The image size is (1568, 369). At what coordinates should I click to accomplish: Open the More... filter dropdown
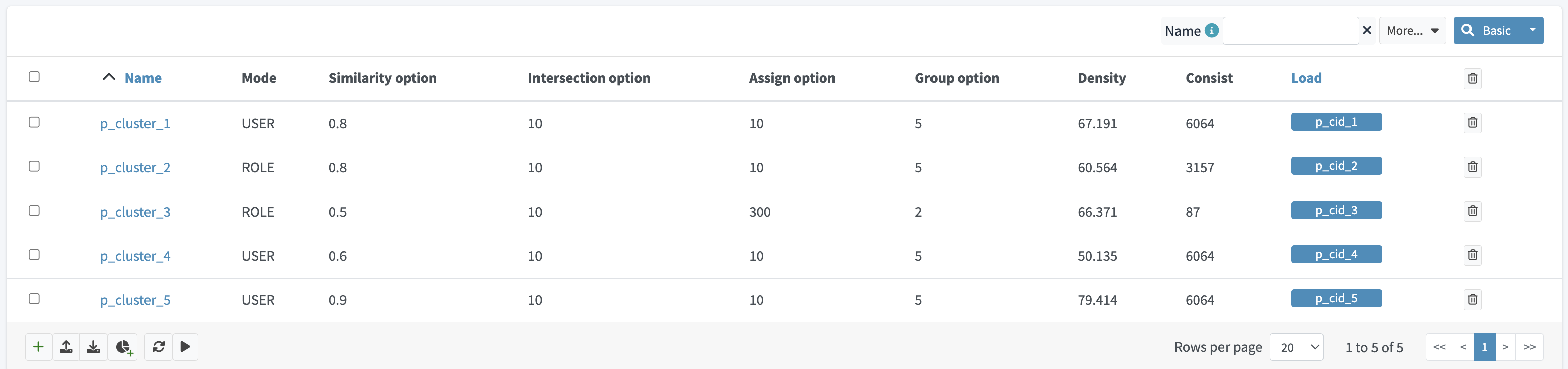click(x=1411, y=30)
